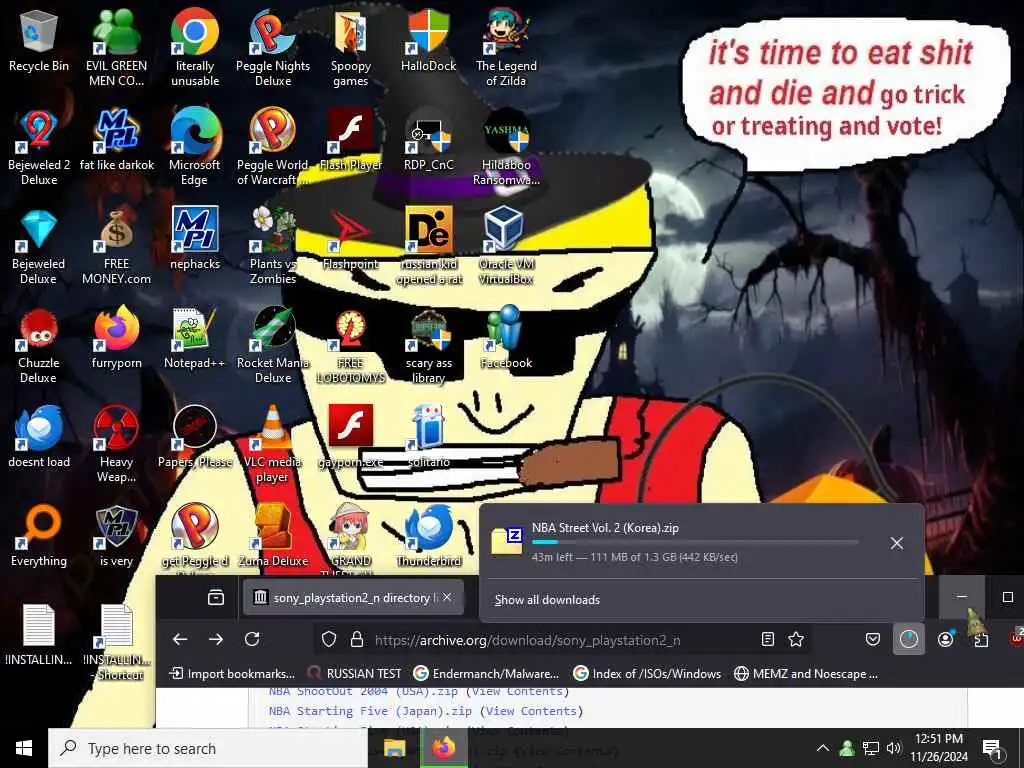
Task: Open the Index of /ISOs/Windows bookmark
Action: tap(647, 673)
